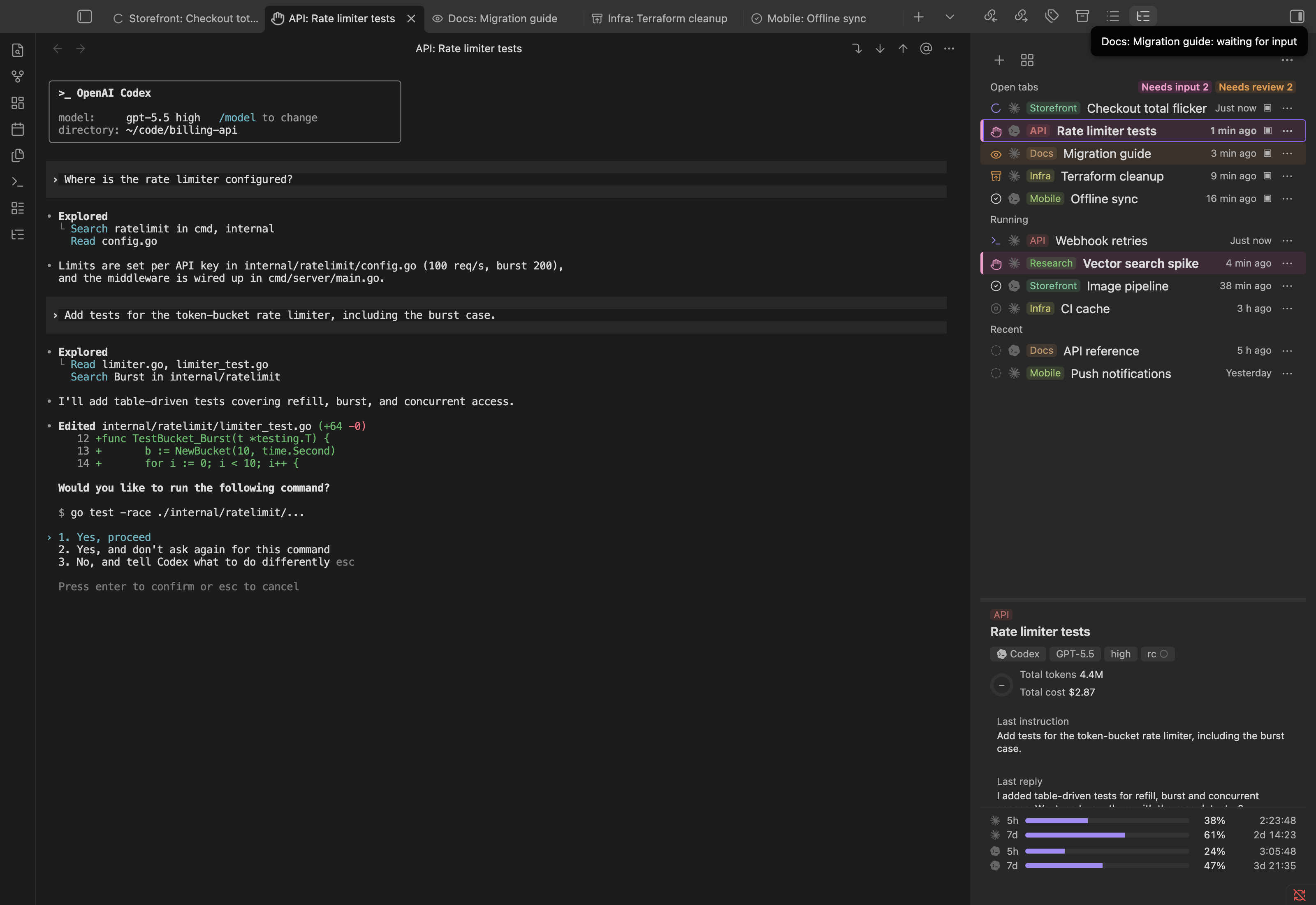Image resolution: width=1316 pixels, height=905 pixels.
Task: Click the down arrow in note header
Action: point(880,49)
